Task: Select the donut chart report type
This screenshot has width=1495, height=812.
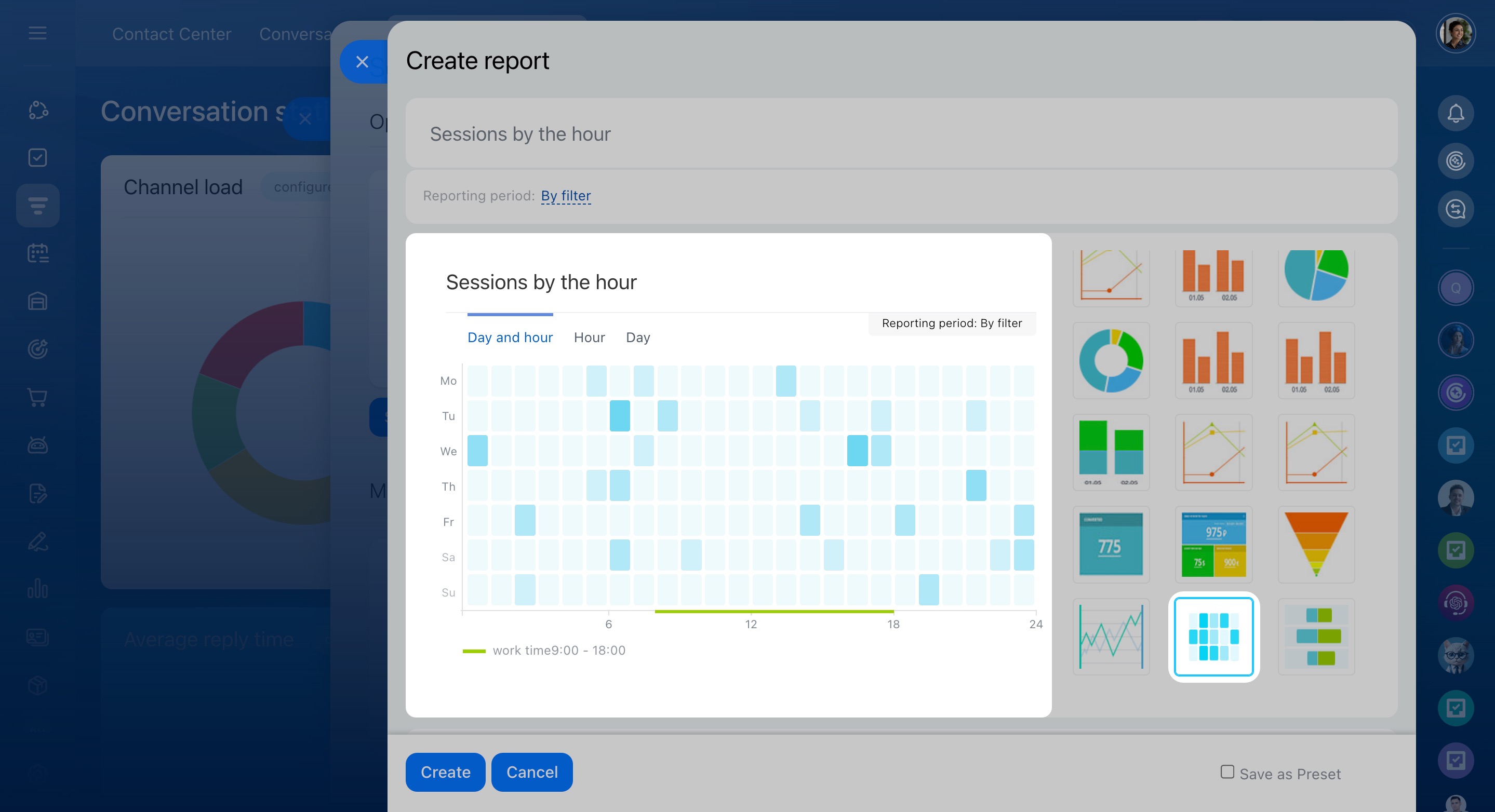Action: click(x=1111, y=361)
